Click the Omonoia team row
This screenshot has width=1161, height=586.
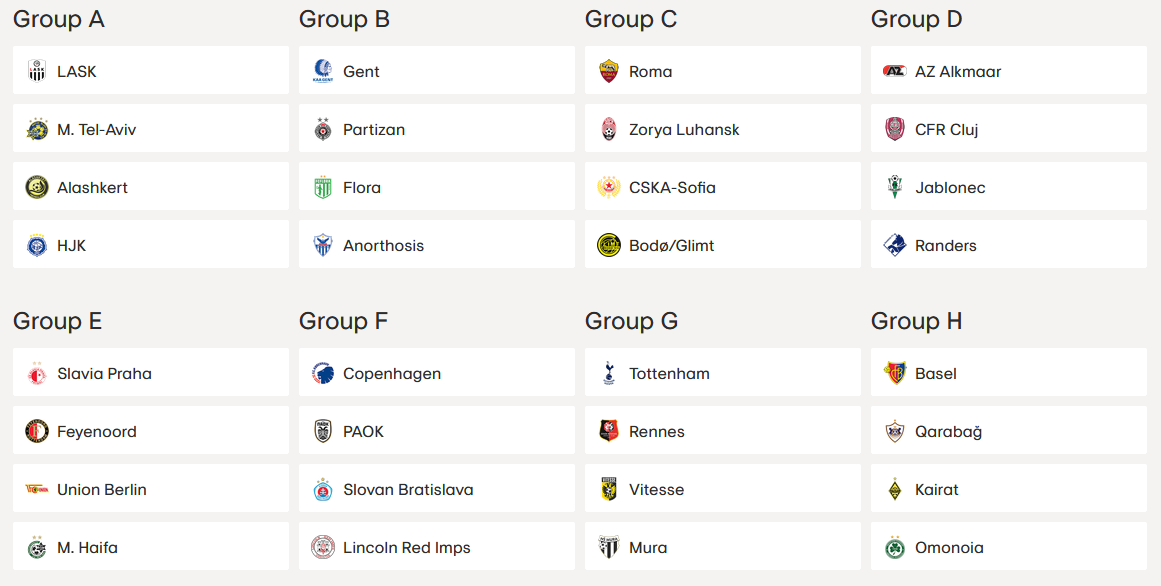click(x=1008, y=547)
